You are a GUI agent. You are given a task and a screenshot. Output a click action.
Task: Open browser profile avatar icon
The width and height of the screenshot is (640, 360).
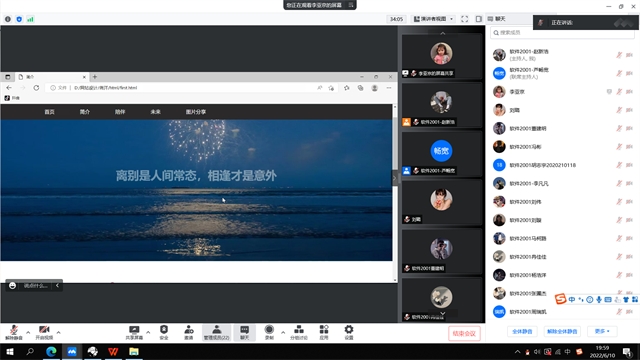click(374, 88)
